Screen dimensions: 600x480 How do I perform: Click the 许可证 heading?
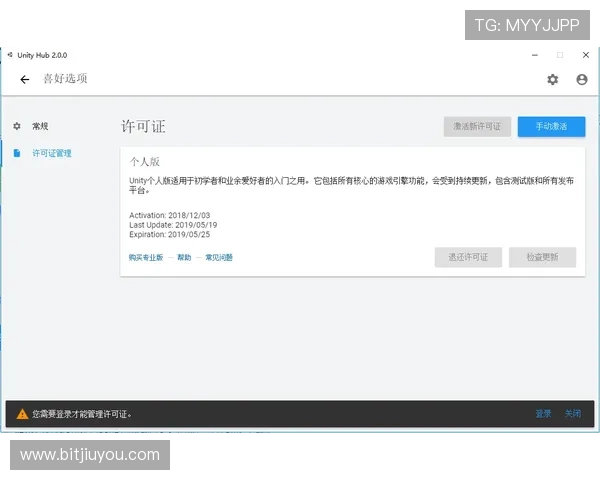143,126
